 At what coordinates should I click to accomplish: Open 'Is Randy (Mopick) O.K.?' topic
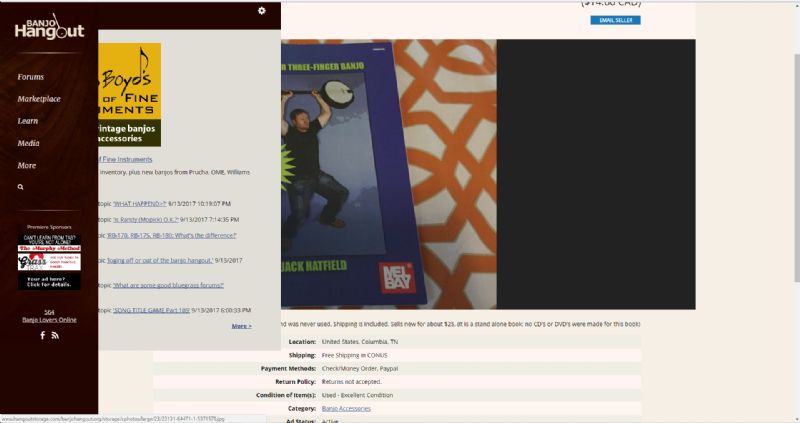click(145, 219)
